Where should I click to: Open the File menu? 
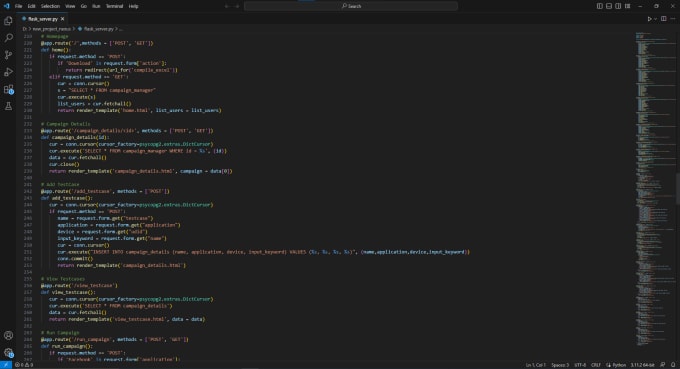[19, 6]
